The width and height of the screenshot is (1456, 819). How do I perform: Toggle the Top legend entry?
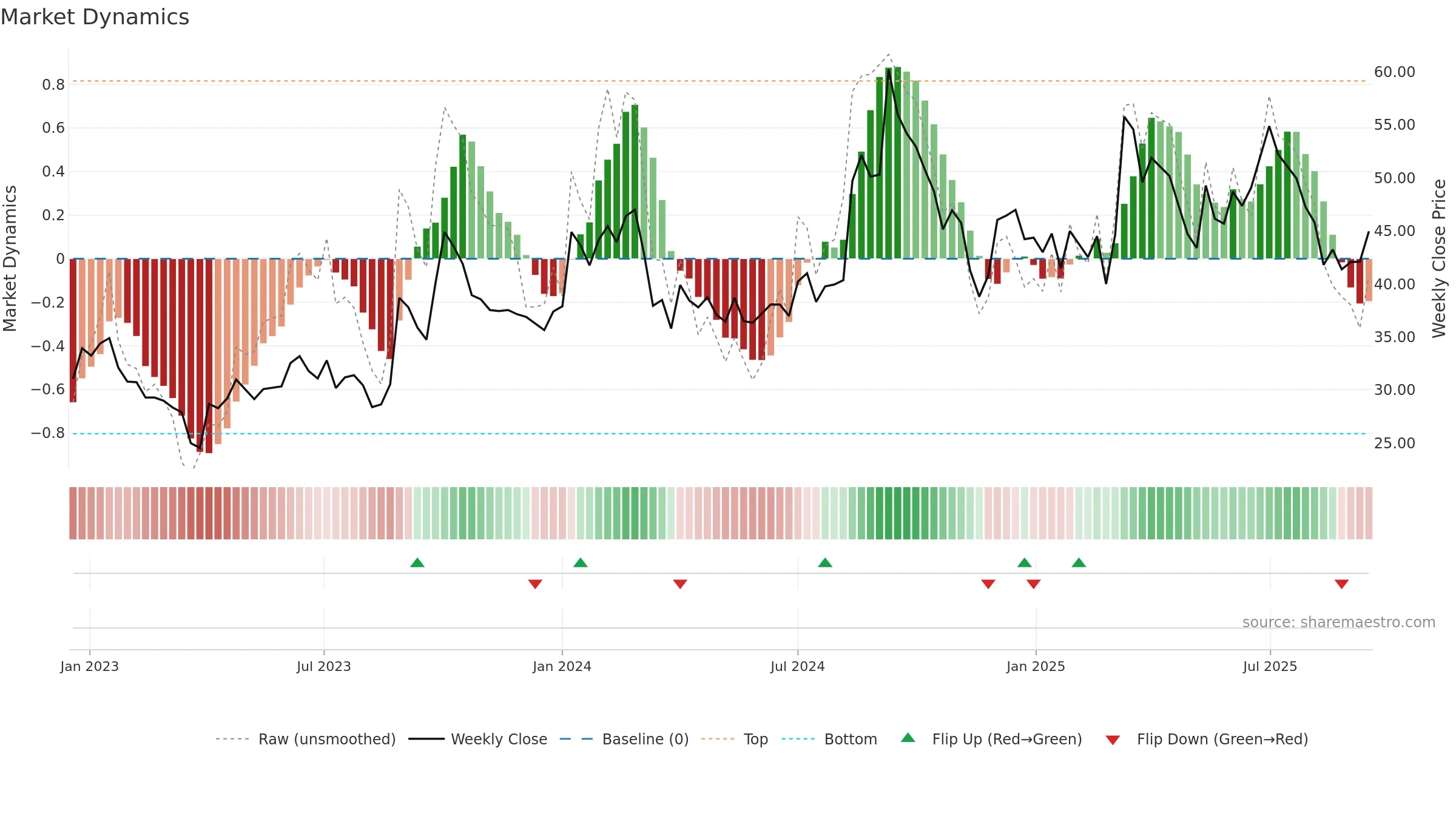point(734,739)
